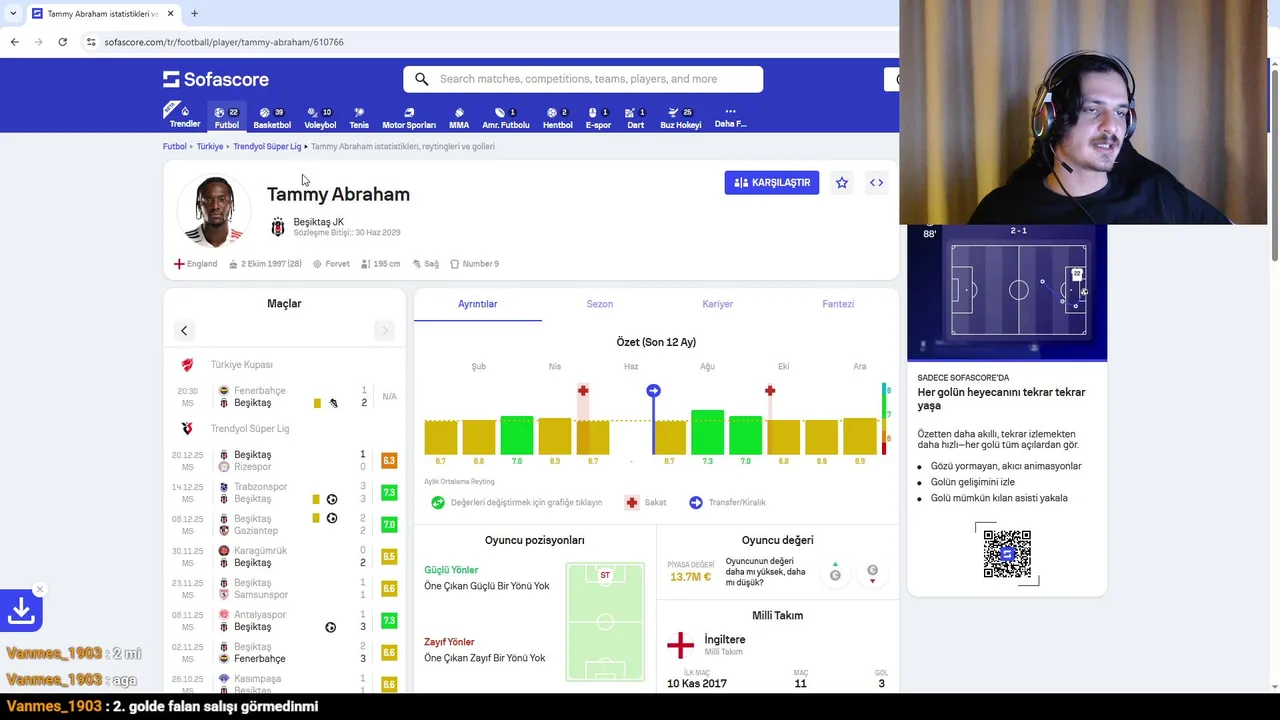Screen dimensions: 1280x720
Task: Open the Trendyol Süper Lig matches header
Action: [x=284, y=429]
